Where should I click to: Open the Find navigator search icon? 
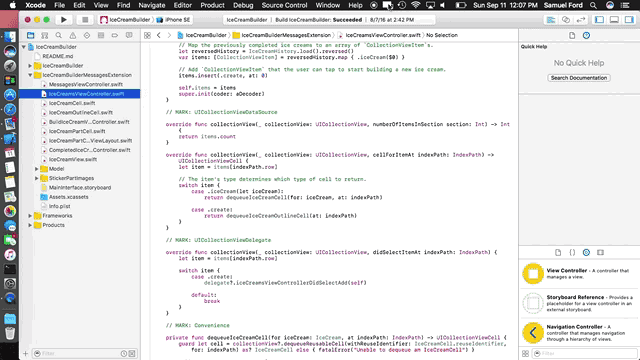click(x=58, y=36)
